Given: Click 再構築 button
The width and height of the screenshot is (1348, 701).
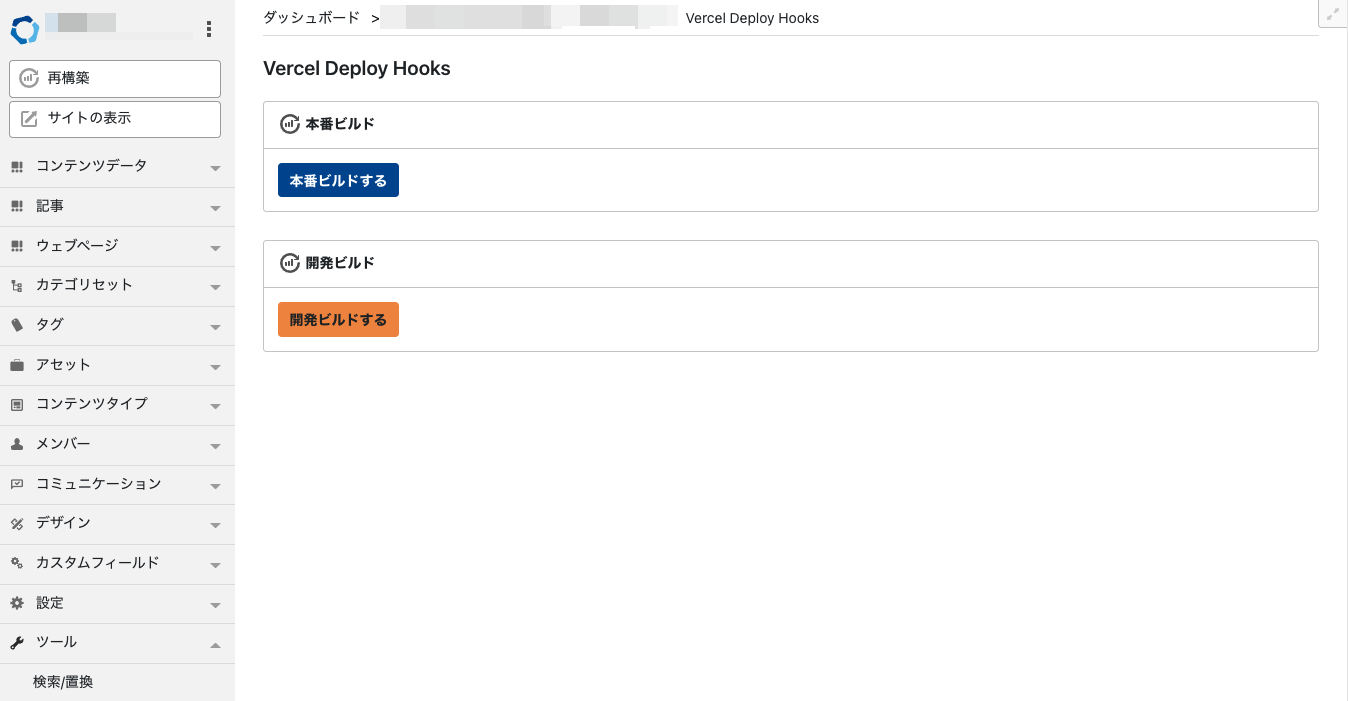Looking at the screenshot, I should pos(115,79).
